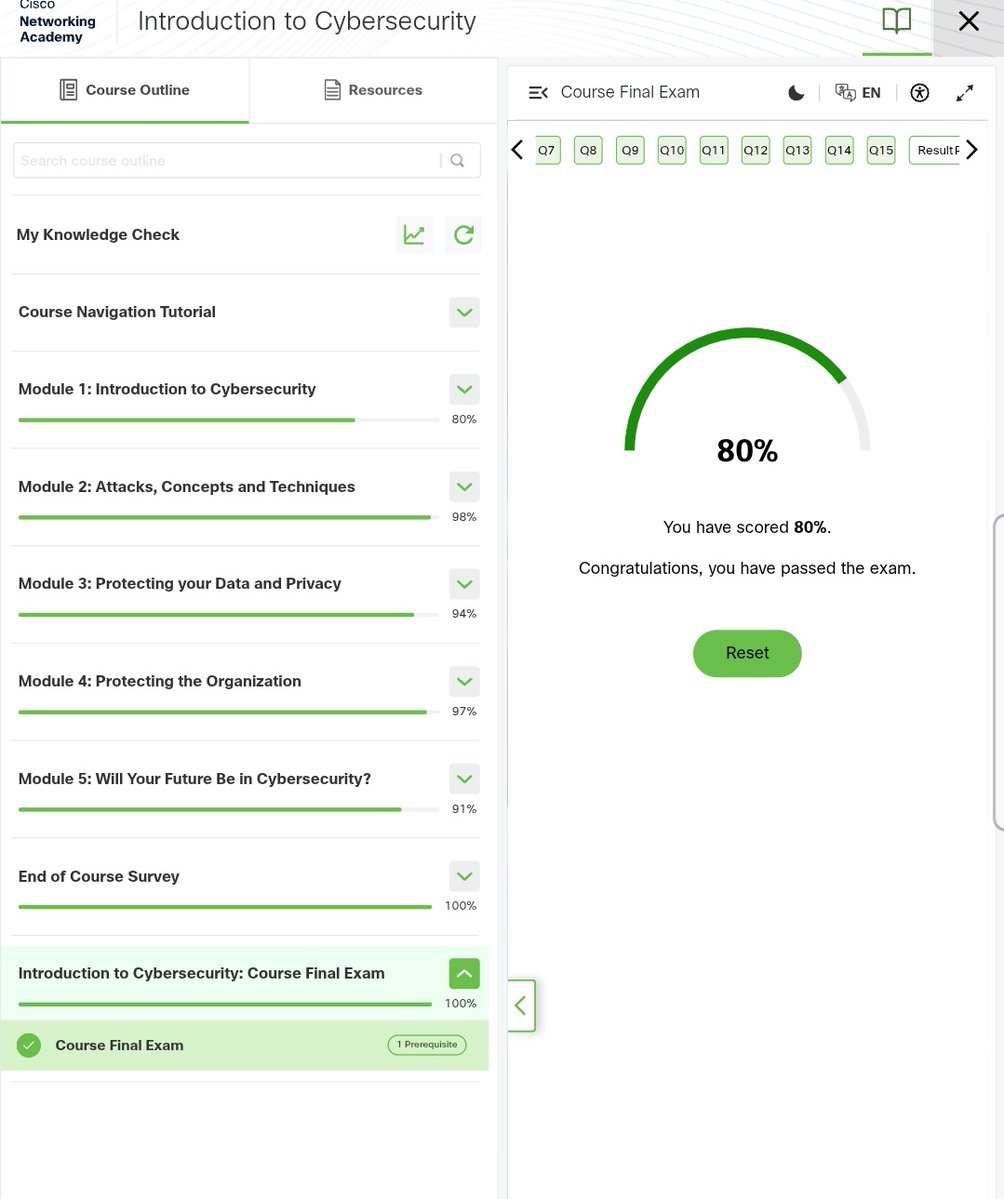Select Course Navigation Tutorial title

coord(117,312)
